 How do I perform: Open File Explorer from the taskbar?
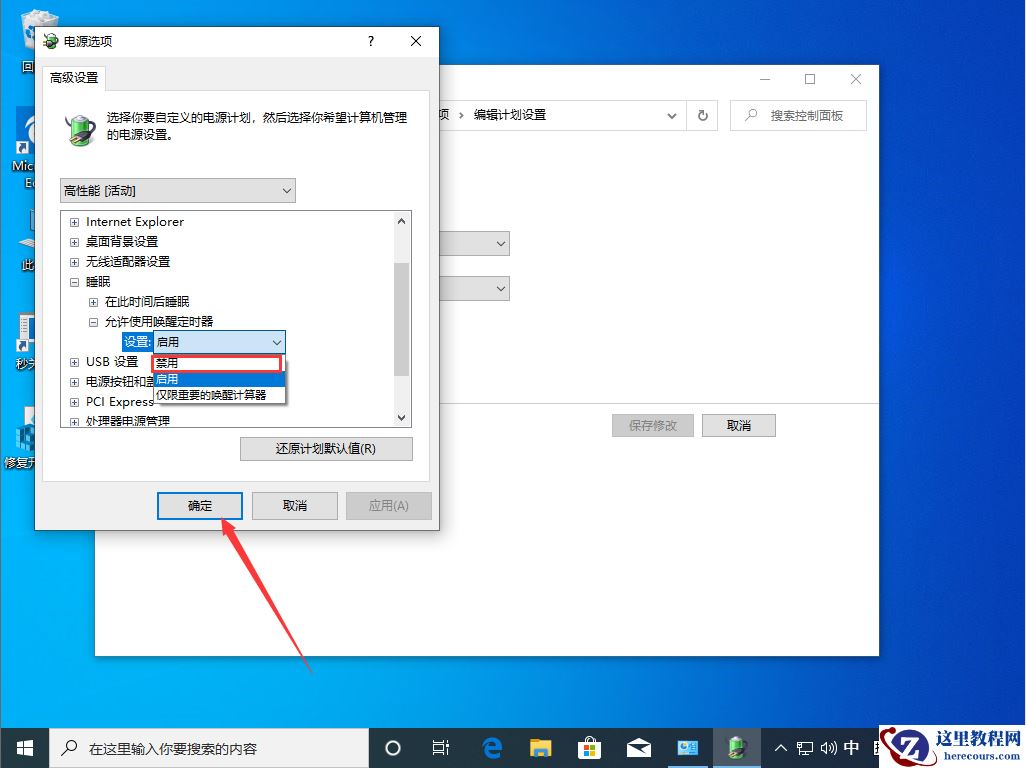540,747
